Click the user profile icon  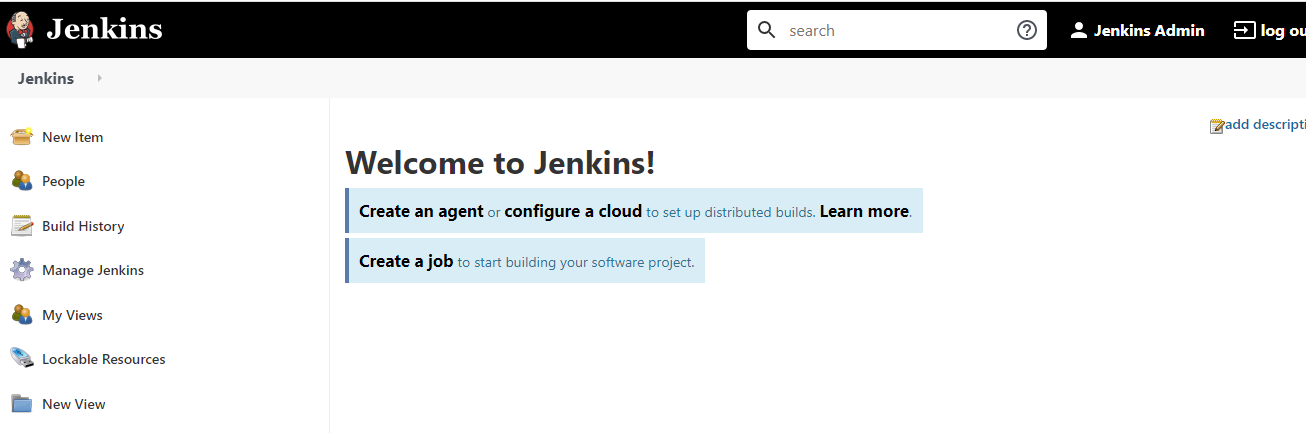click(x=1078, y=30)
